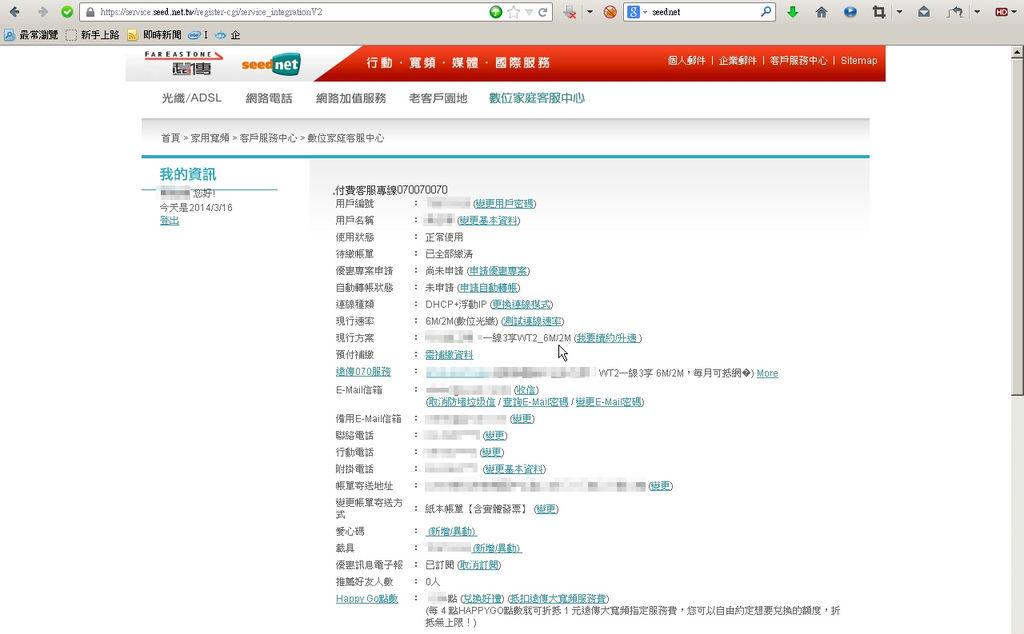
Task: Bookmark this page with the star icon
Action: (x=514, y=12)
